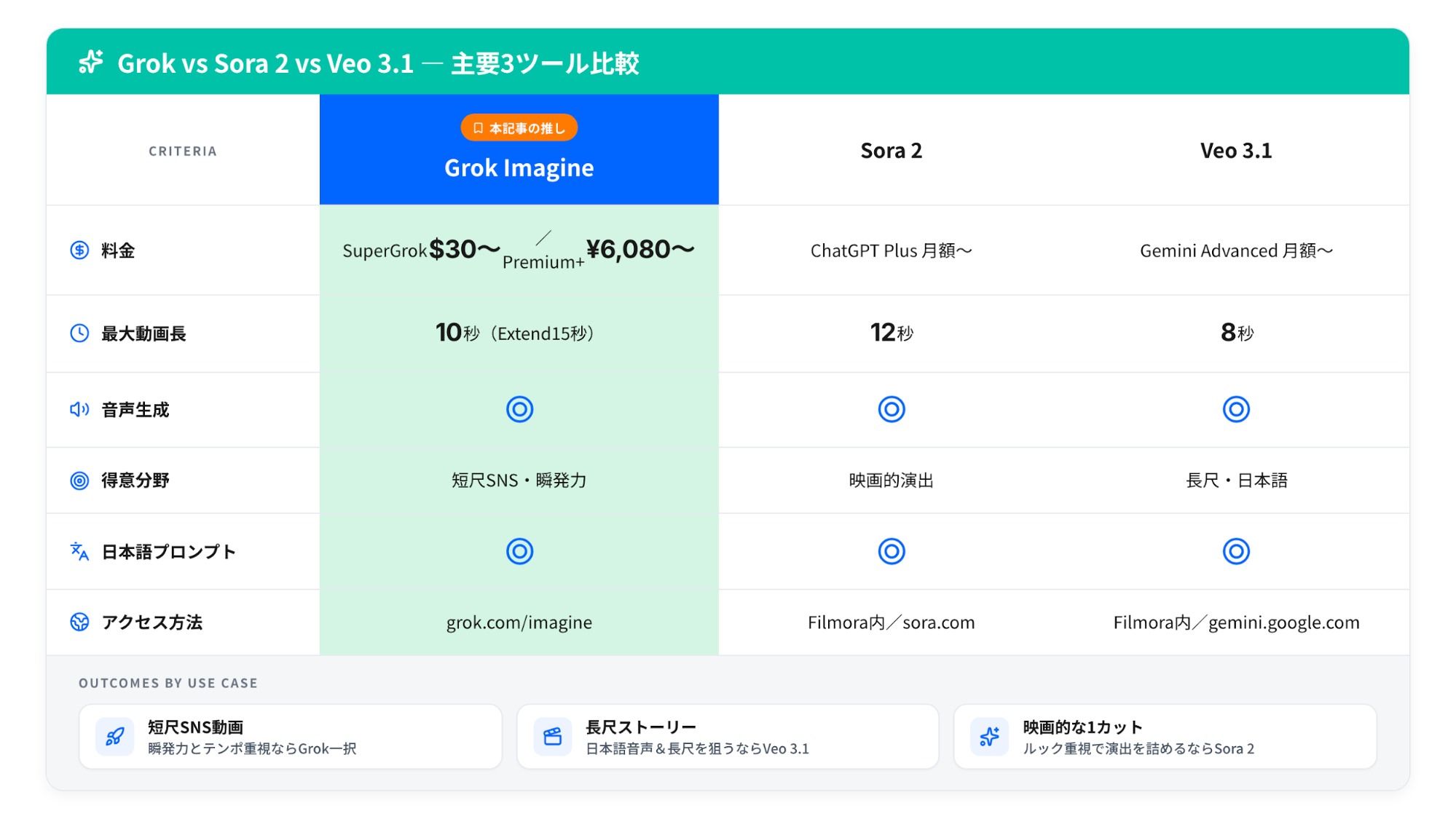
Task: Click the double-circle mark for Veo 3.1 音声生成
Action: coord(1236,409)
